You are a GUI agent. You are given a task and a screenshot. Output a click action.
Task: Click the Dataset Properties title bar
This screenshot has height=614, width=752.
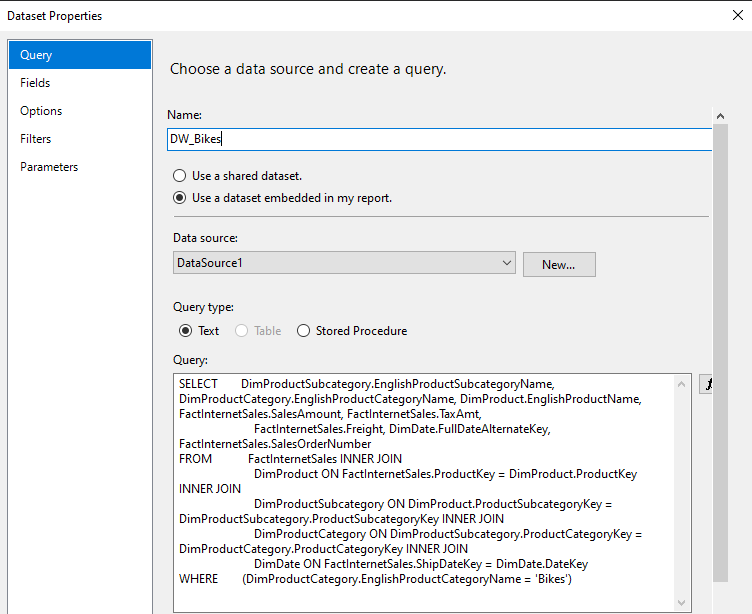(300, 15)
